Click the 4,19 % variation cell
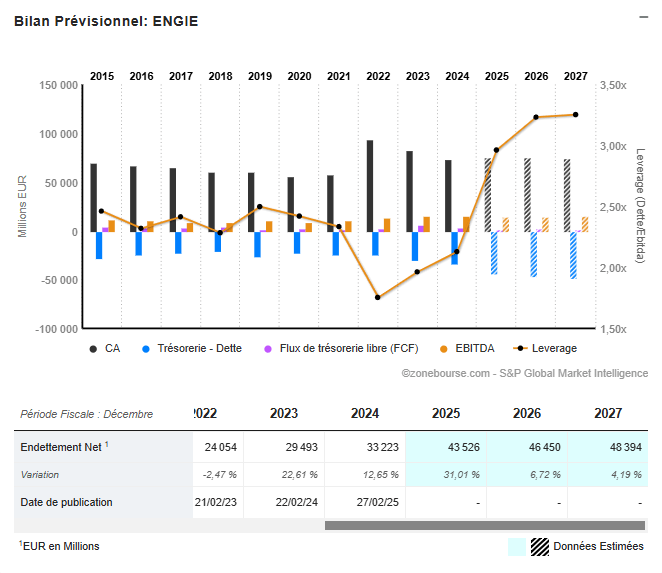 coord(627,475)
